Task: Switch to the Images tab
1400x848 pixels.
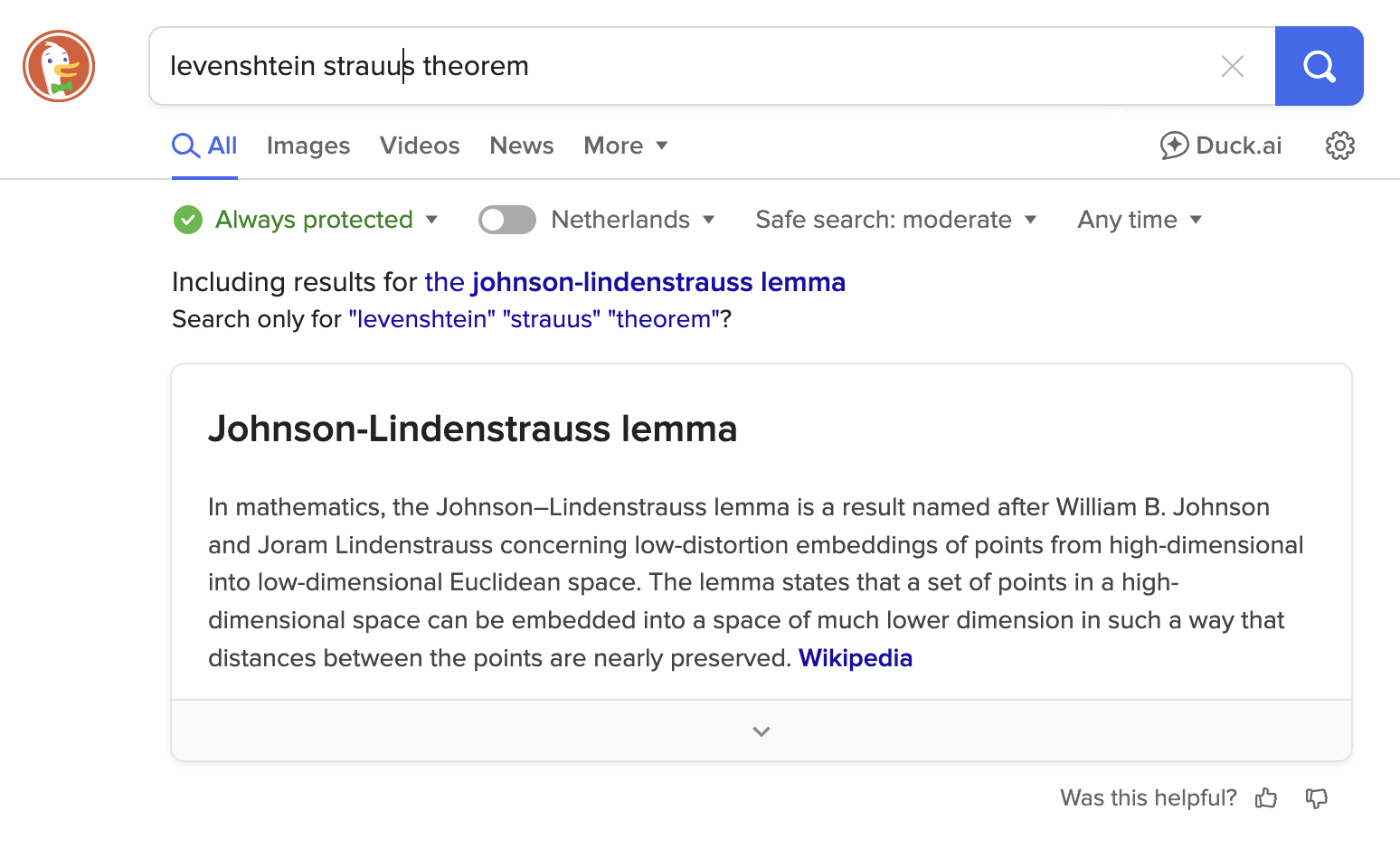Action: (308, 146)
